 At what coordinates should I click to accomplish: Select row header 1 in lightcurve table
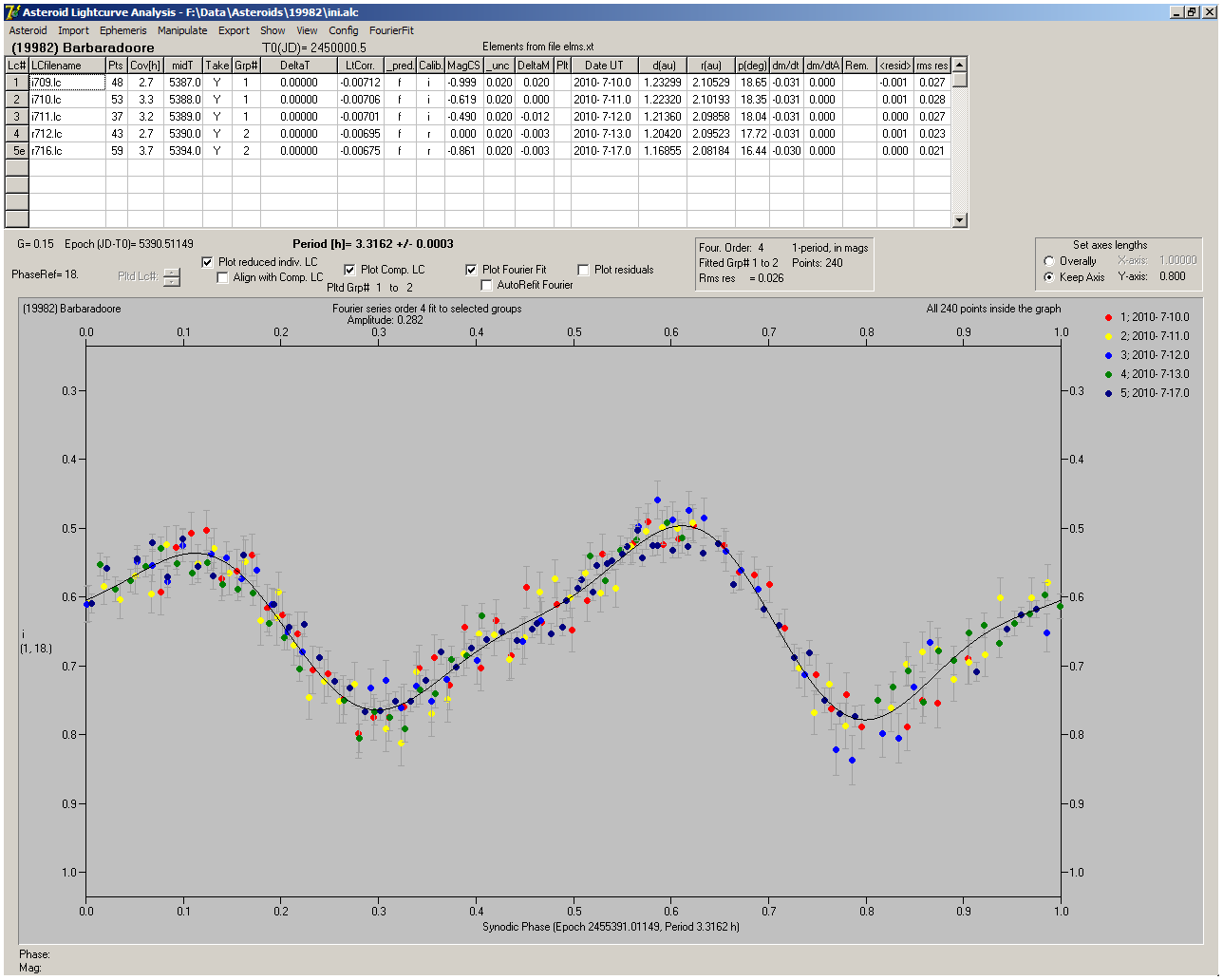(x=17, y=83)
